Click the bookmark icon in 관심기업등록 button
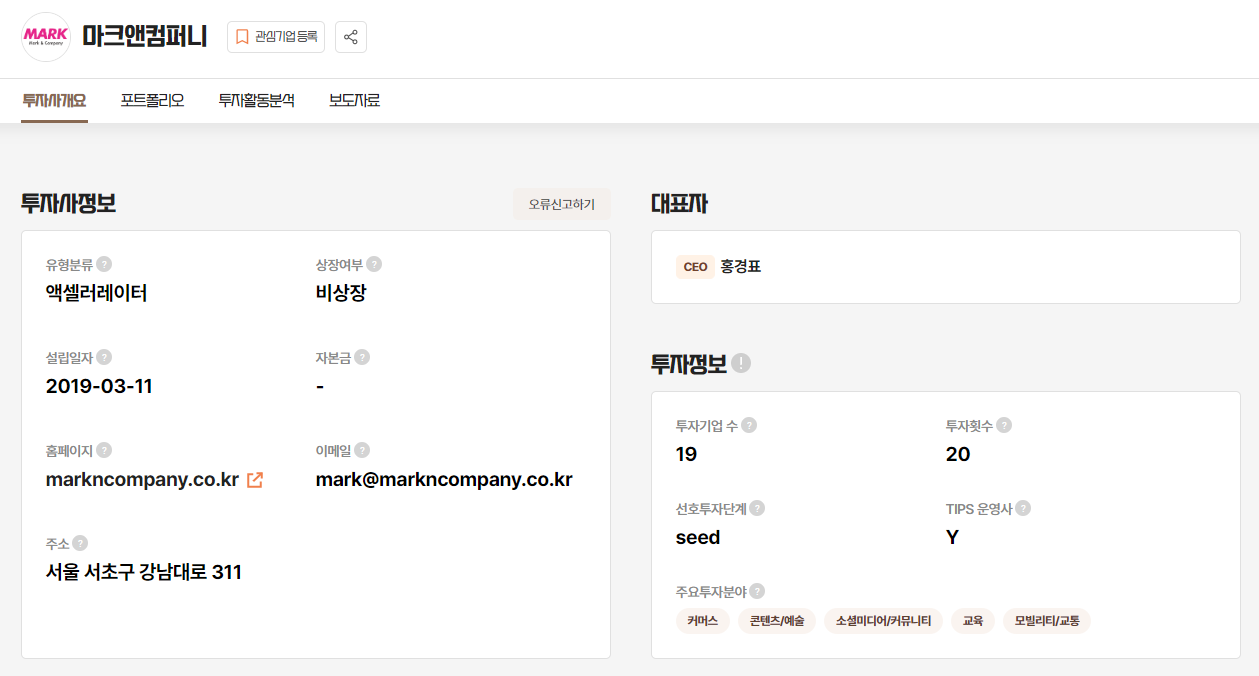1259x676 pixels. [241, 37]
